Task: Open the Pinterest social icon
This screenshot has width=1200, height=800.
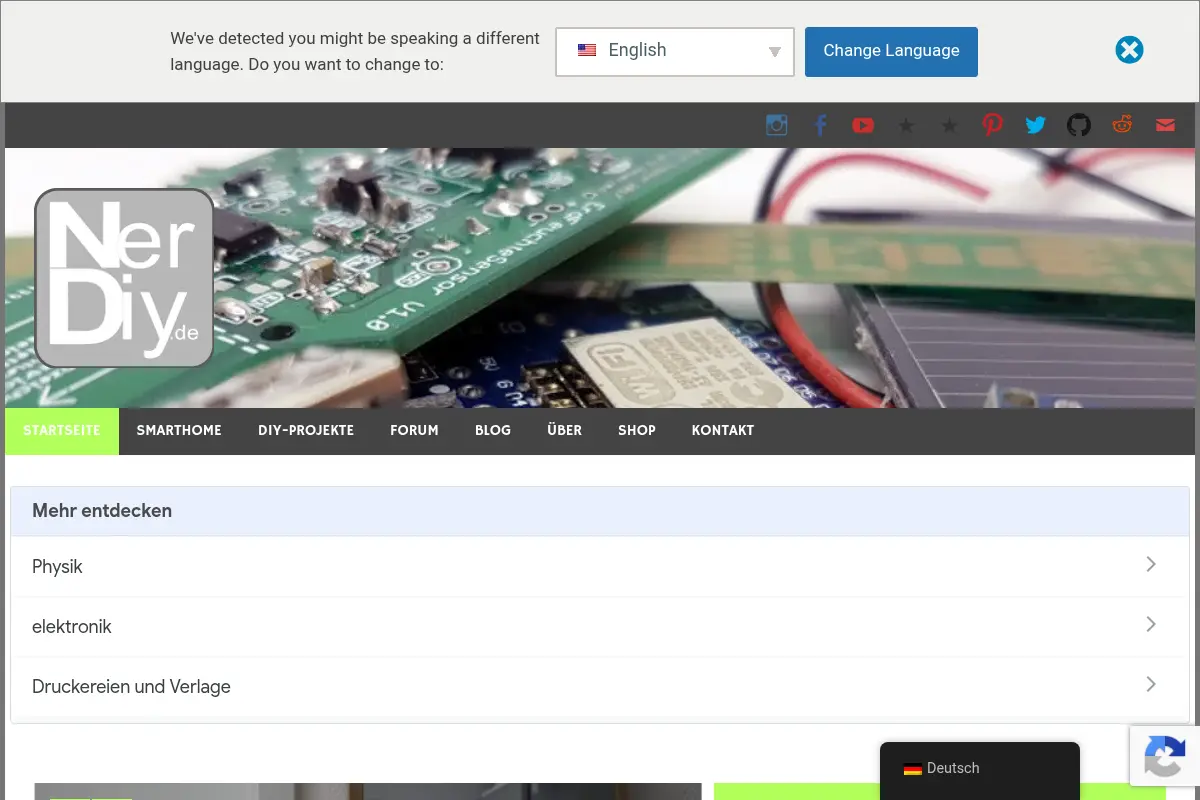Action: [x=992, y=125]
